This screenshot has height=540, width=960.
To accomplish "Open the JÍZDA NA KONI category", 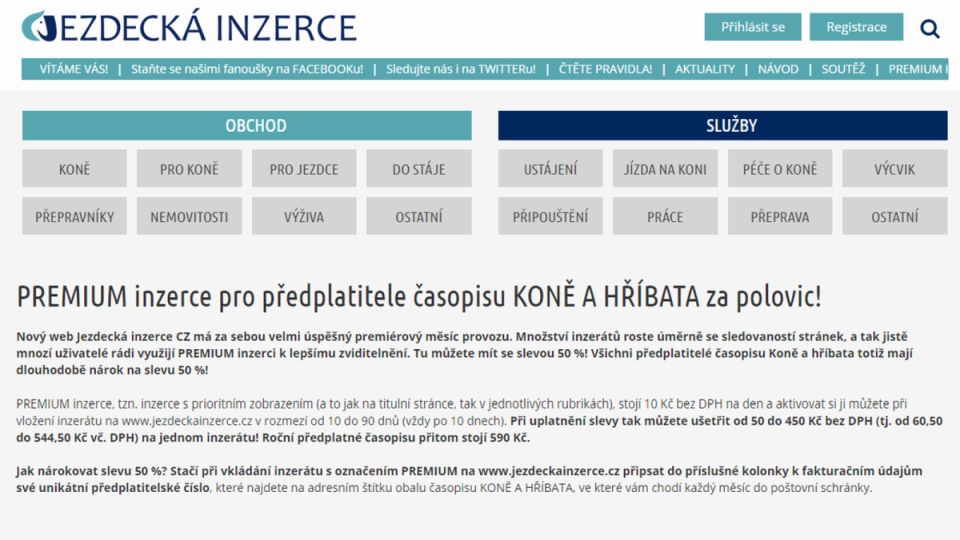I will click(665, 168).
